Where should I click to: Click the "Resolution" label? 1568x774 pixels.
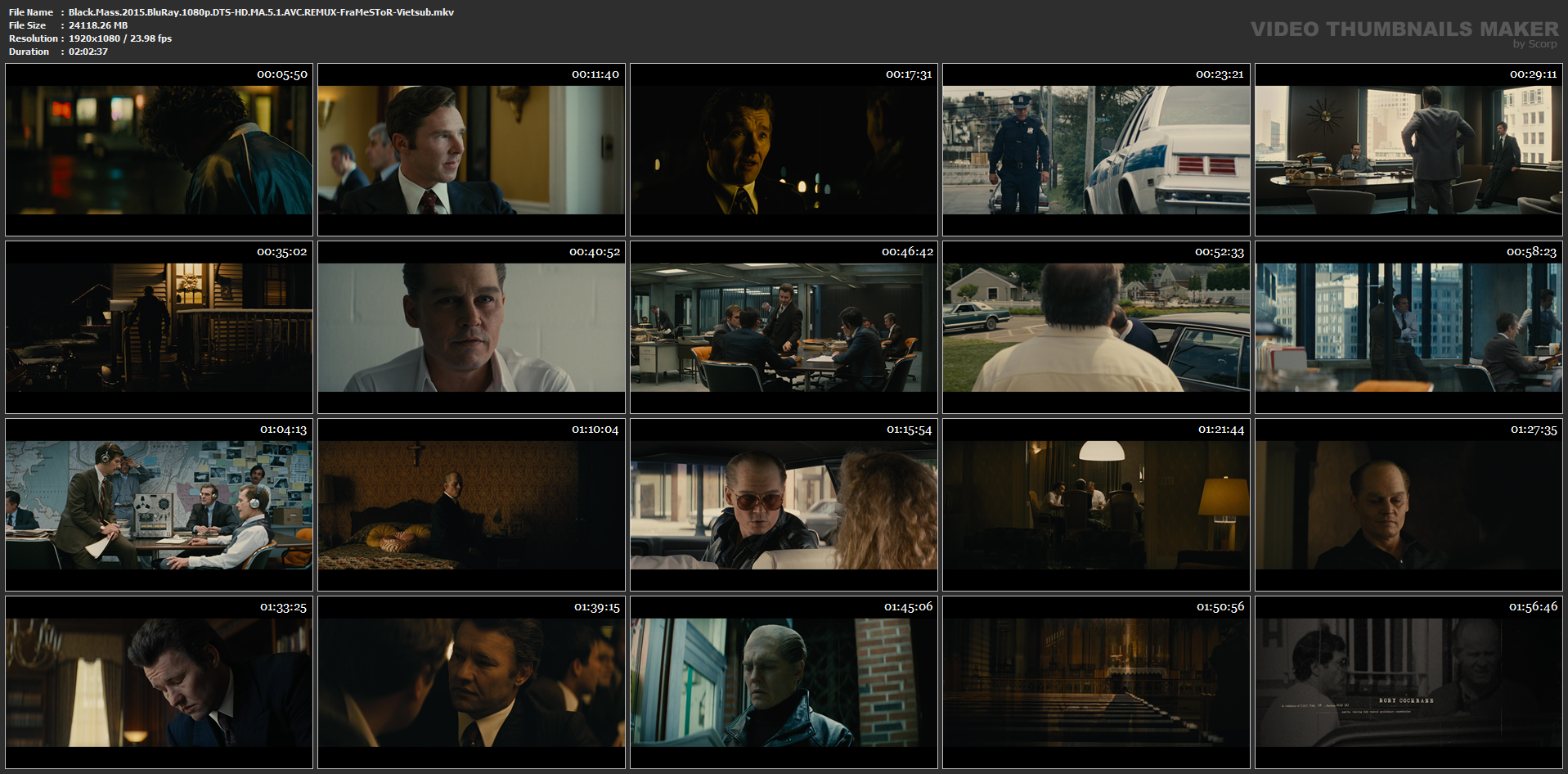point(34,38)
